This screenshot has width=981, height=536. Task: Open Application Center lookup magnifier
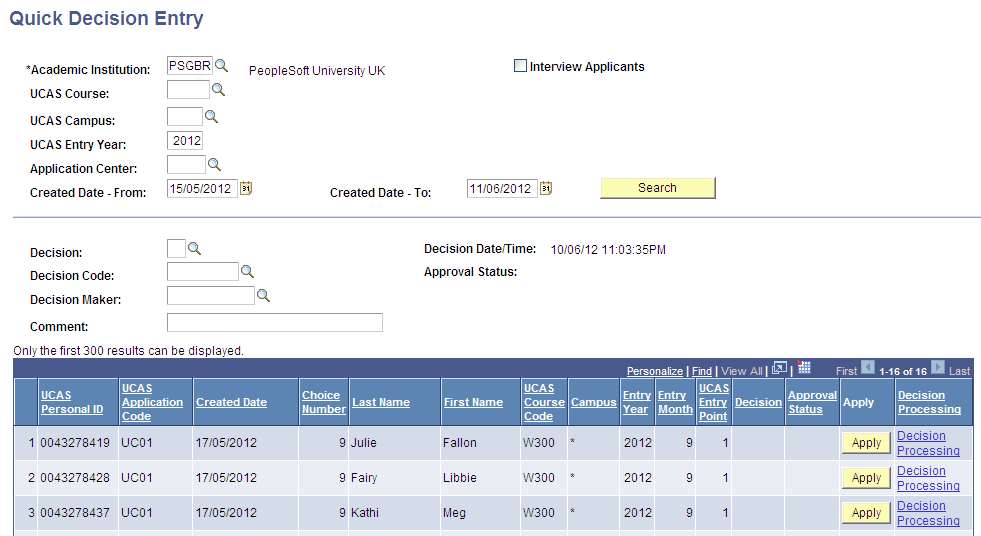(215, 164)
